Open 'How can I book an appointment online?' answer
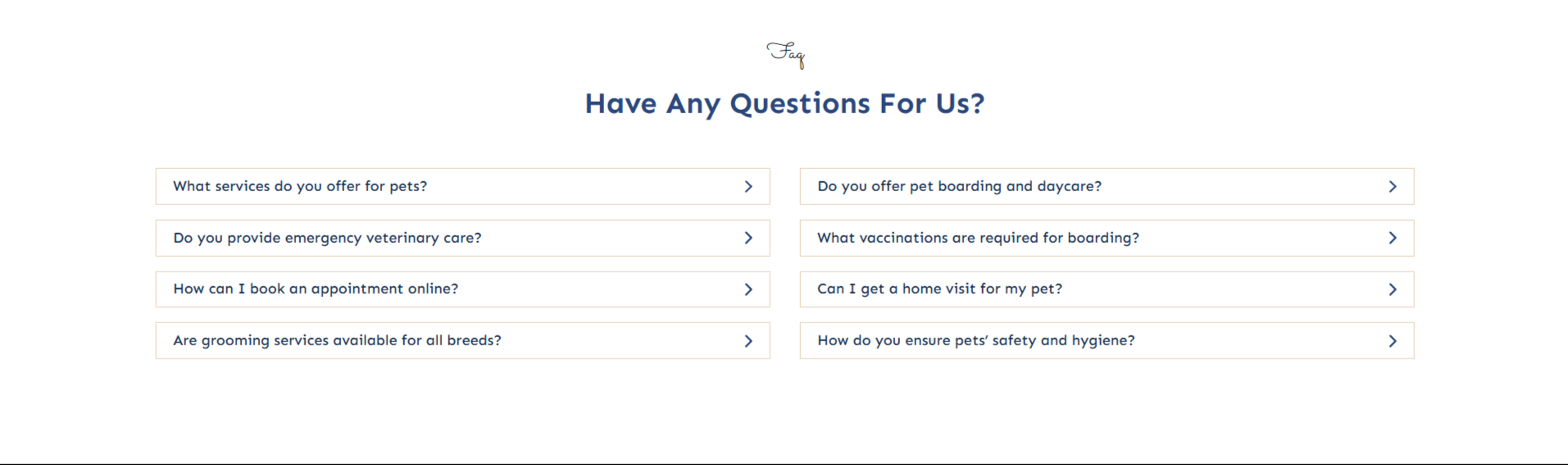Screen dimensions: 1568x465 pyautogui.click(x=316, y=289)
